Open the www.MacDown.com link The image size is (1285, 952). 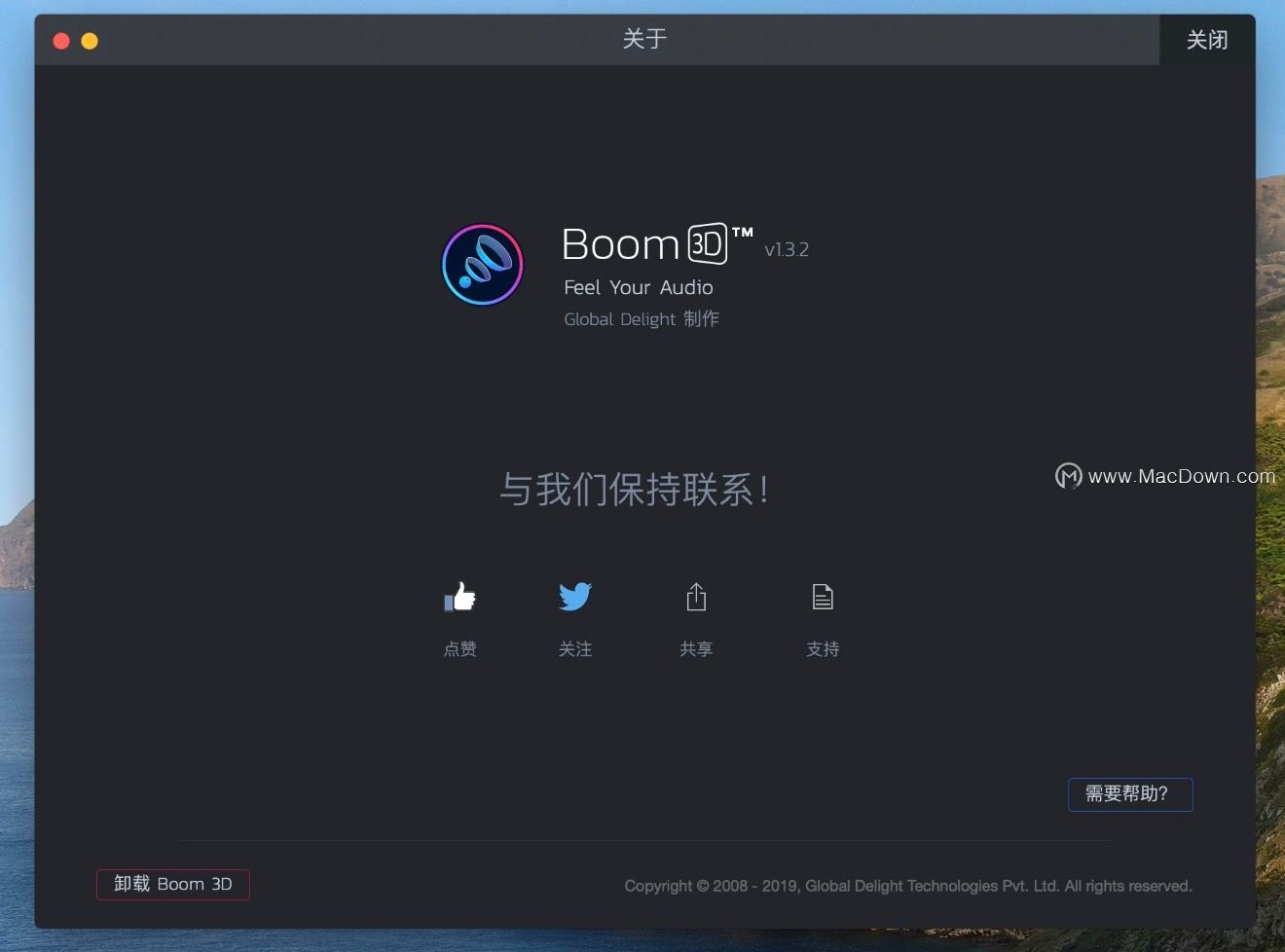pos(1181,476)
